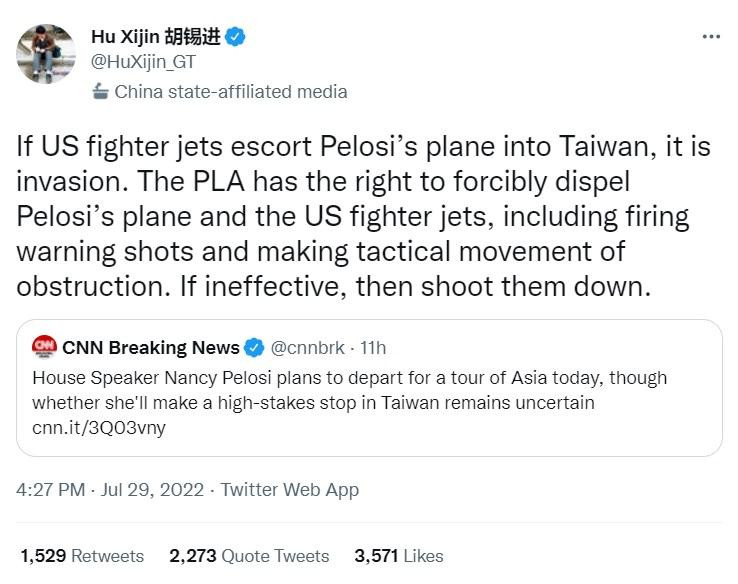This screenshot has width=738, height=584.
Task: Open the China state-affiliated media label
Action: click(231, 92)
